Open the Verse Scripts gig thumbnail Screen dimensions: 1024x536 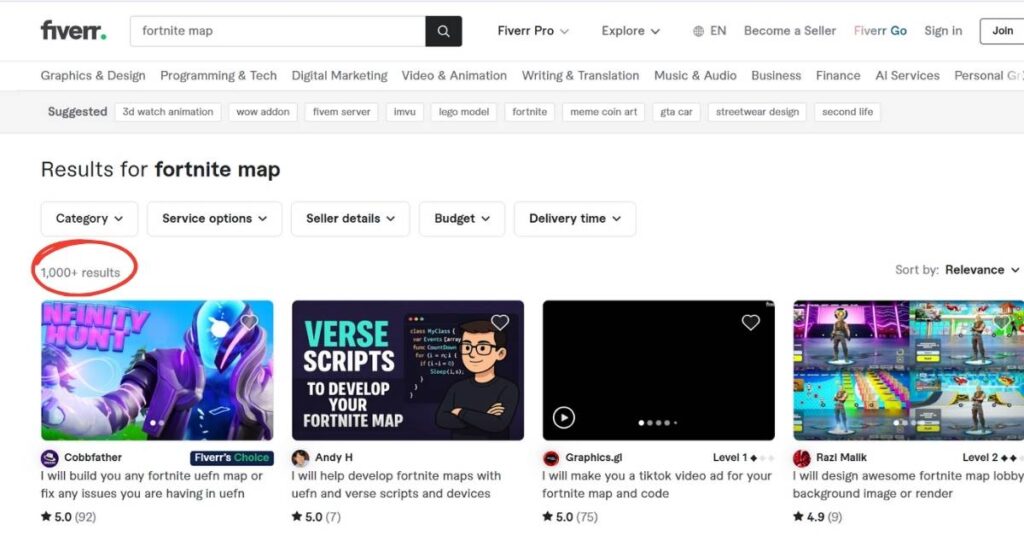[x=408, y=370]
